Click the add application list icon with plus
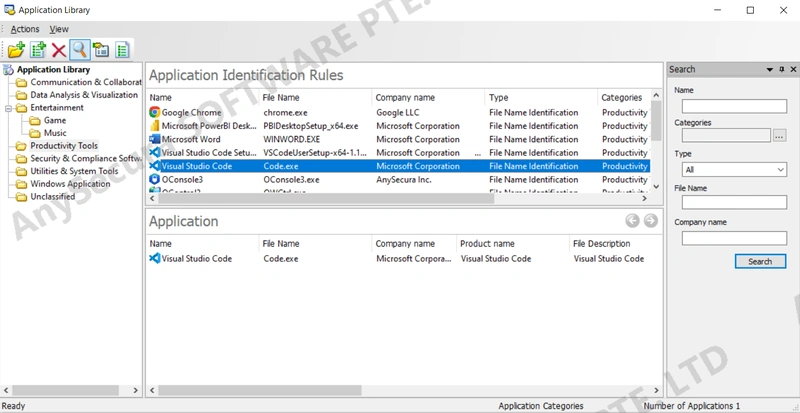The height and width of the screenshot is (413, 800). (x=38, y=50)
